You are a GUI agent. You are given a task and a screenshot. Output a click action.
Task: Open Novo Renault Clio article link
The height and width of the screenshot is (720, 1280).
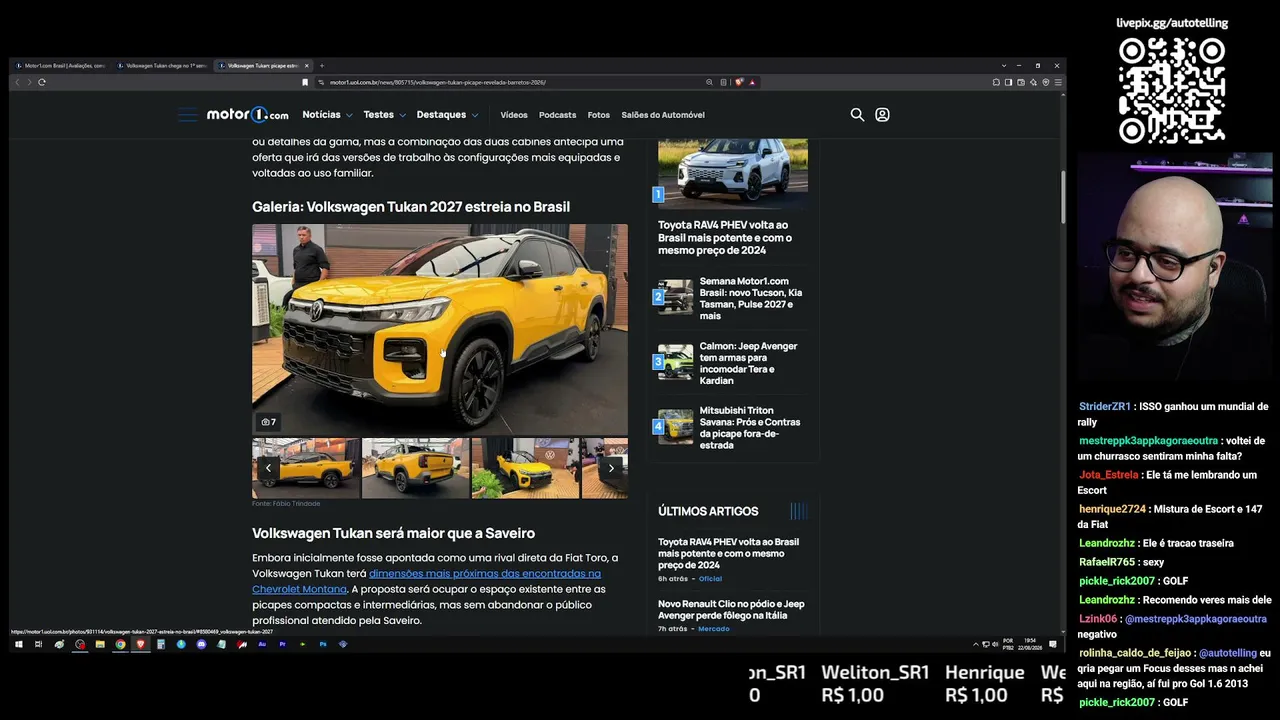click(731, 609)
